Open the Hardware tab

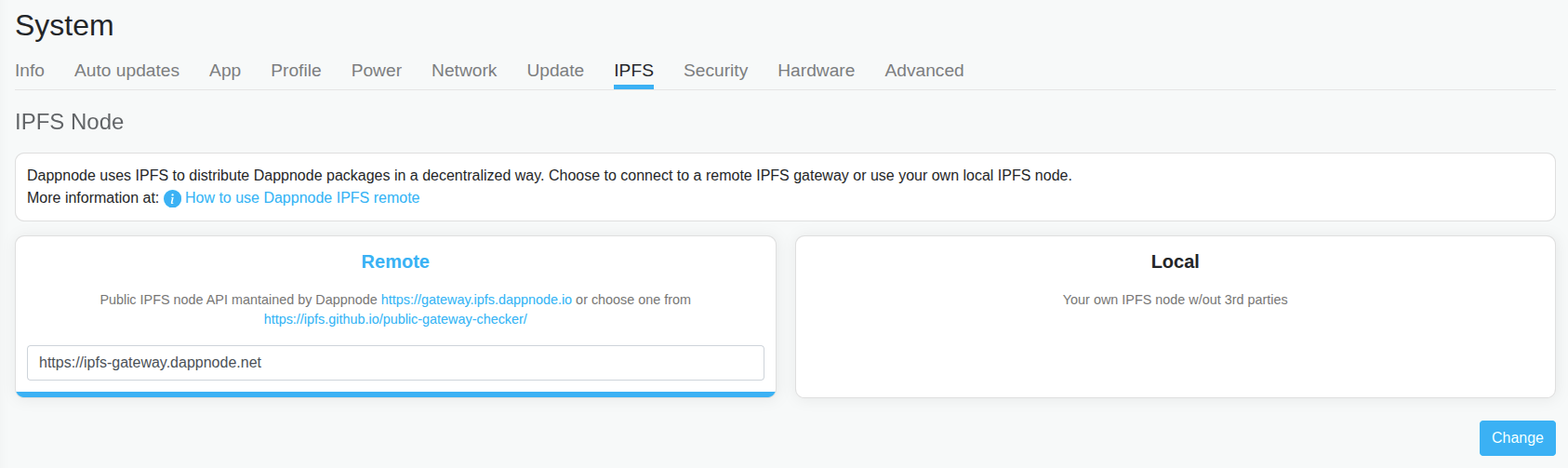pyautogui.click(x=816, y=71)
